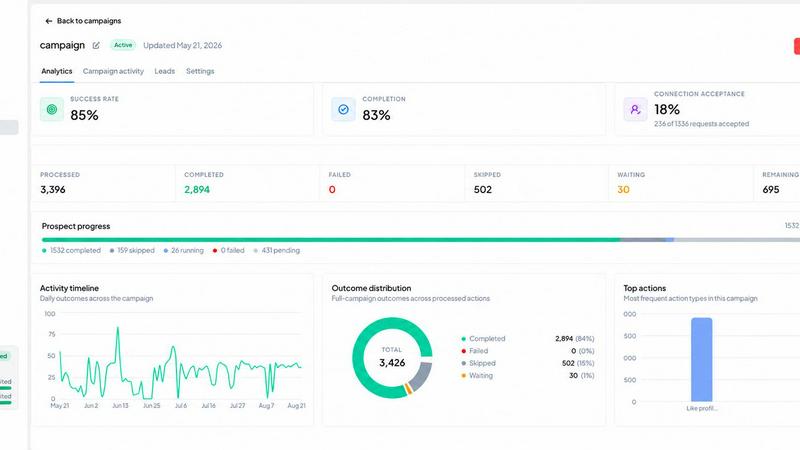This screenshot has width=800, height=450.
Task: Click the Failed count 0 in red
Action: 332,189
